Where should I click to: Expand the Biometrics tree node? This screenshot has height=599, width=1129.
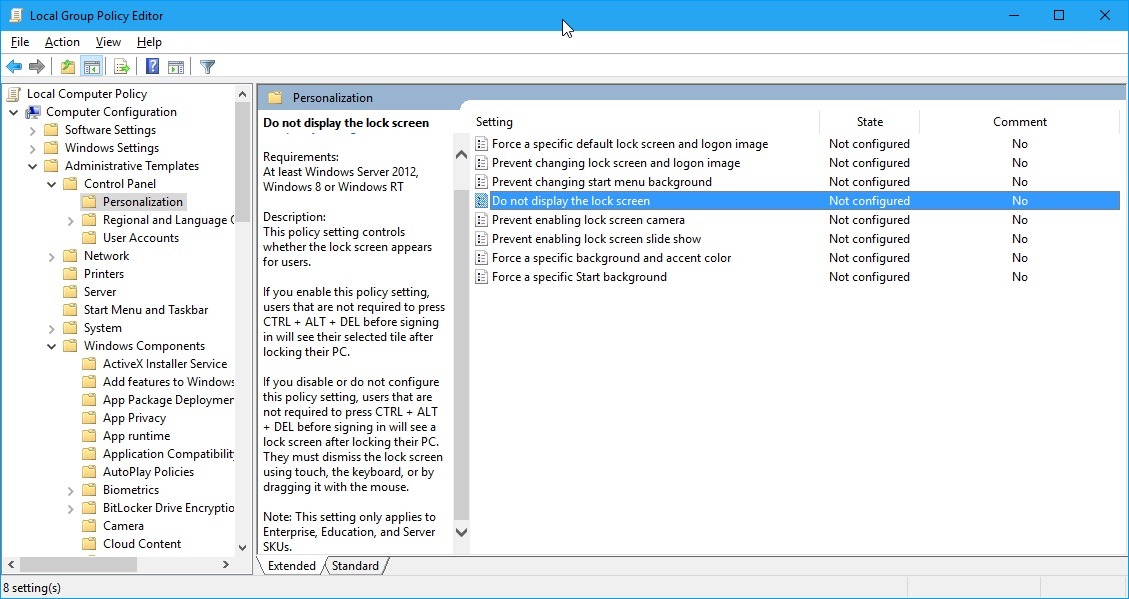[68, 489]
